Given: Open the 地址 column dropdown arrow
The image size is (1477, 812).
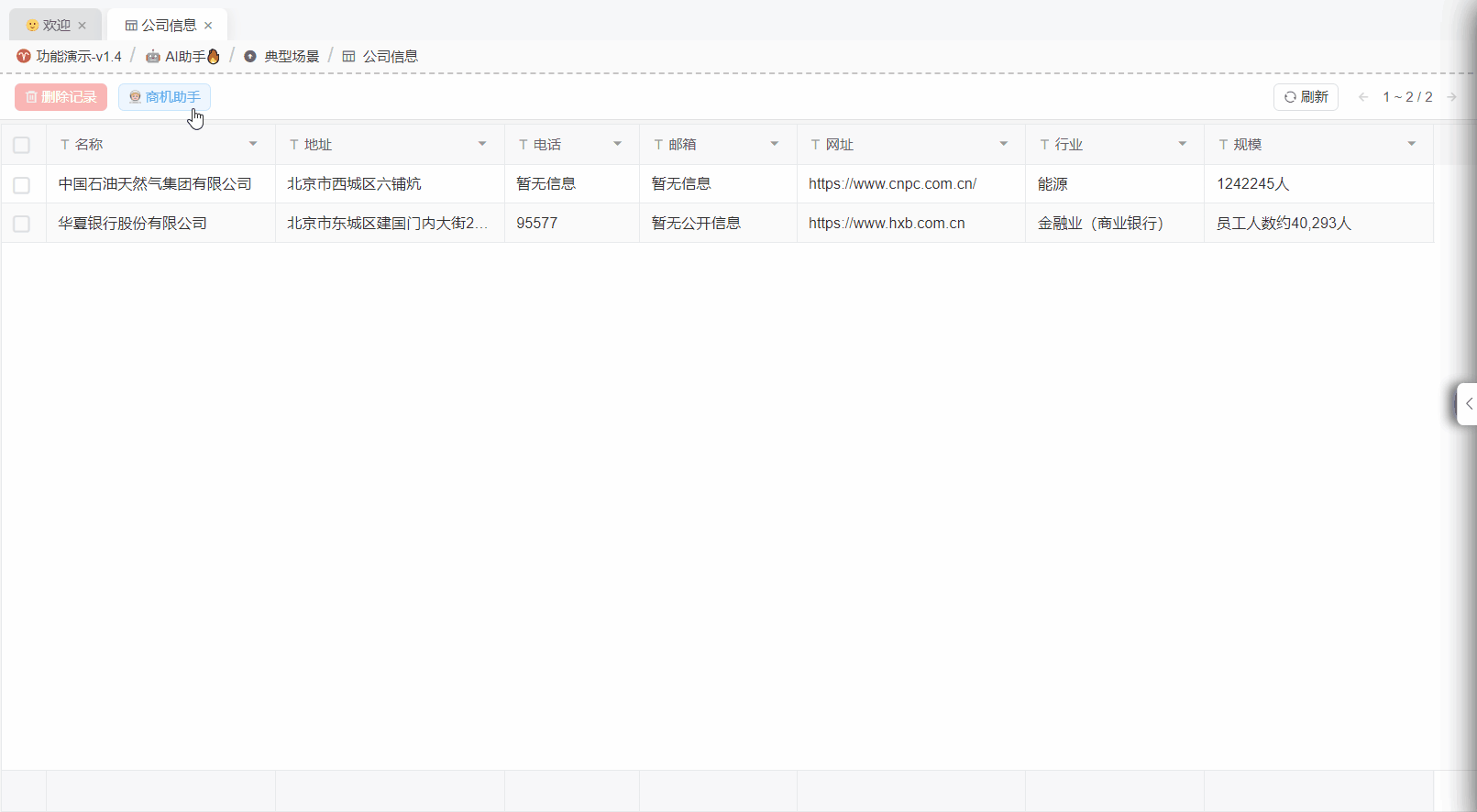Looking at the screenshot, I should (482, 144).
